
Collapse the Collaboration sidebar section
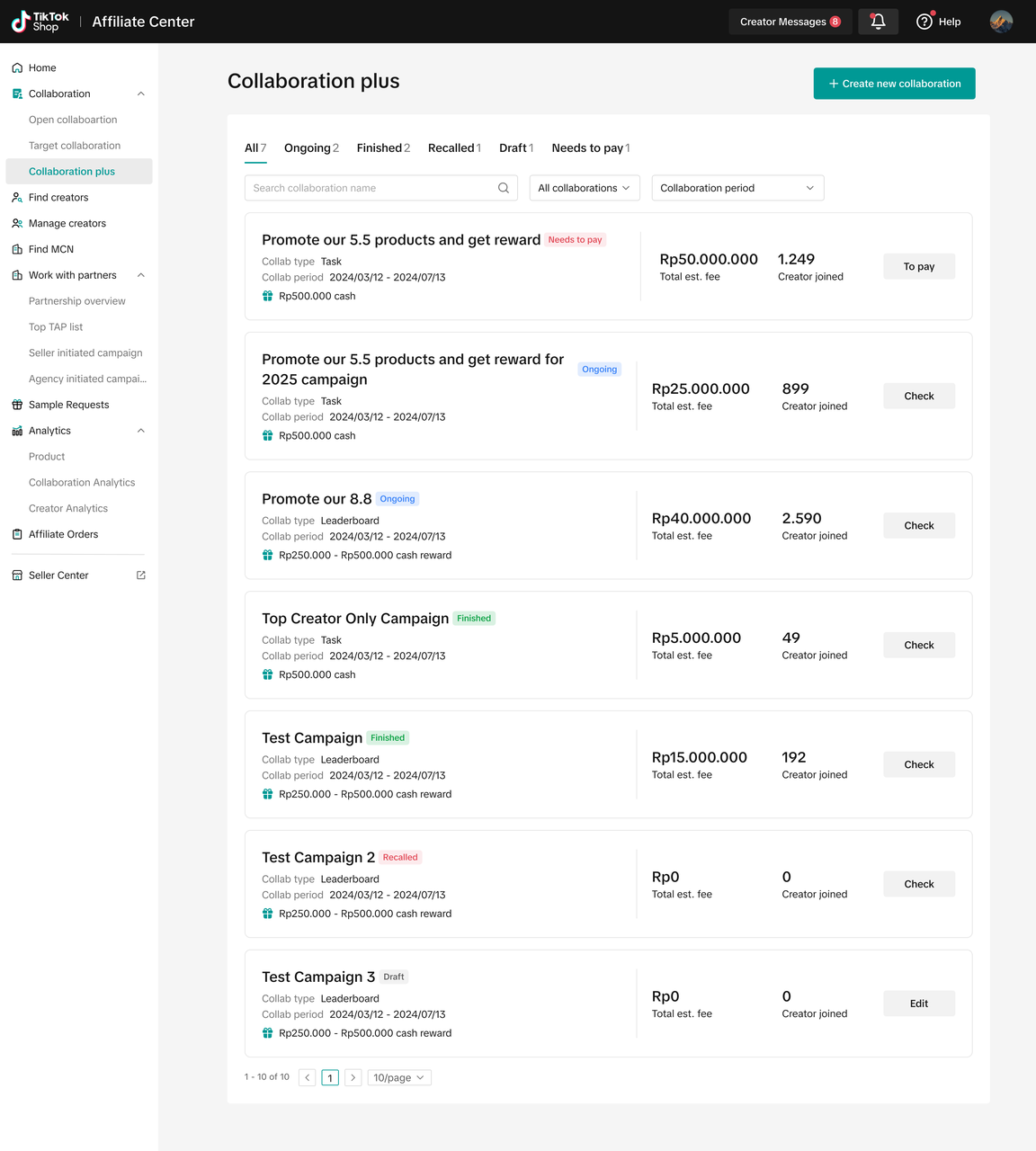141,94
